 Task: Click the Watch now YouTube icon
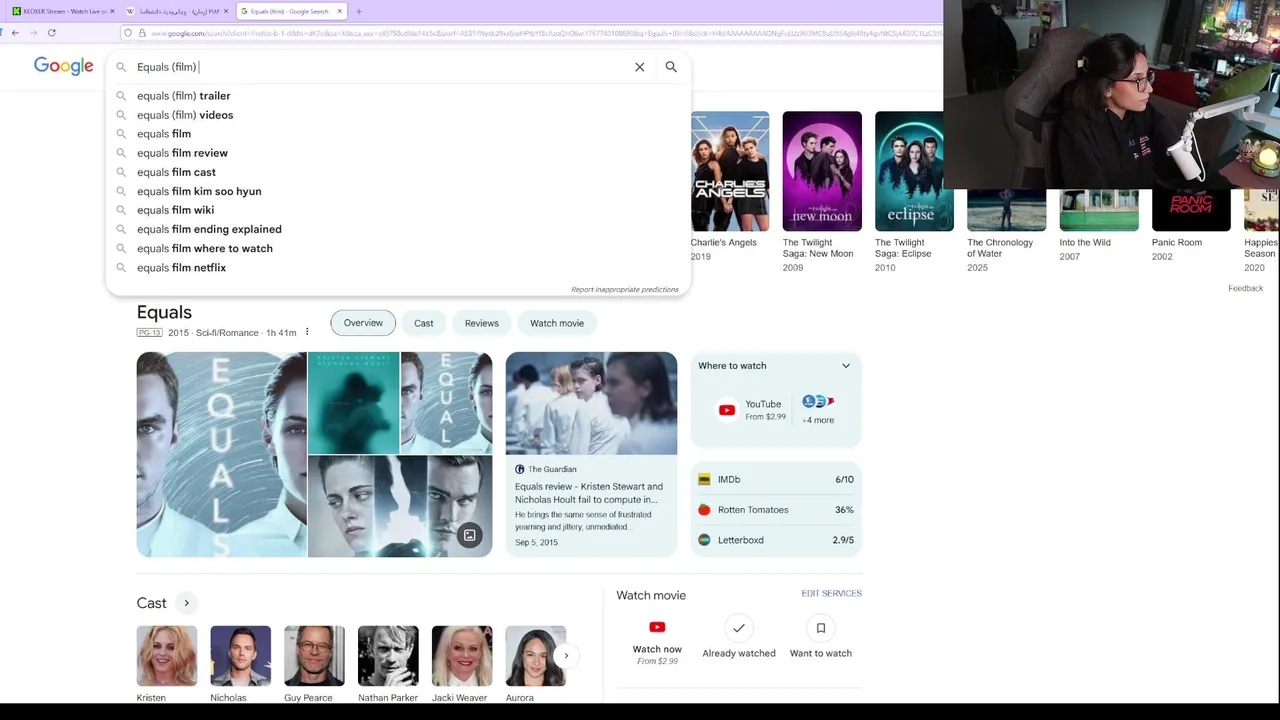click(657, 627)
